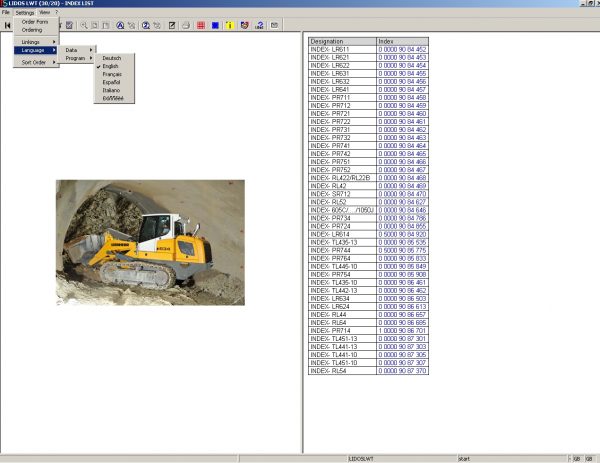Select Order Form from Settings menu
Viewport: 600px width, 463px height.
[35, 22]
